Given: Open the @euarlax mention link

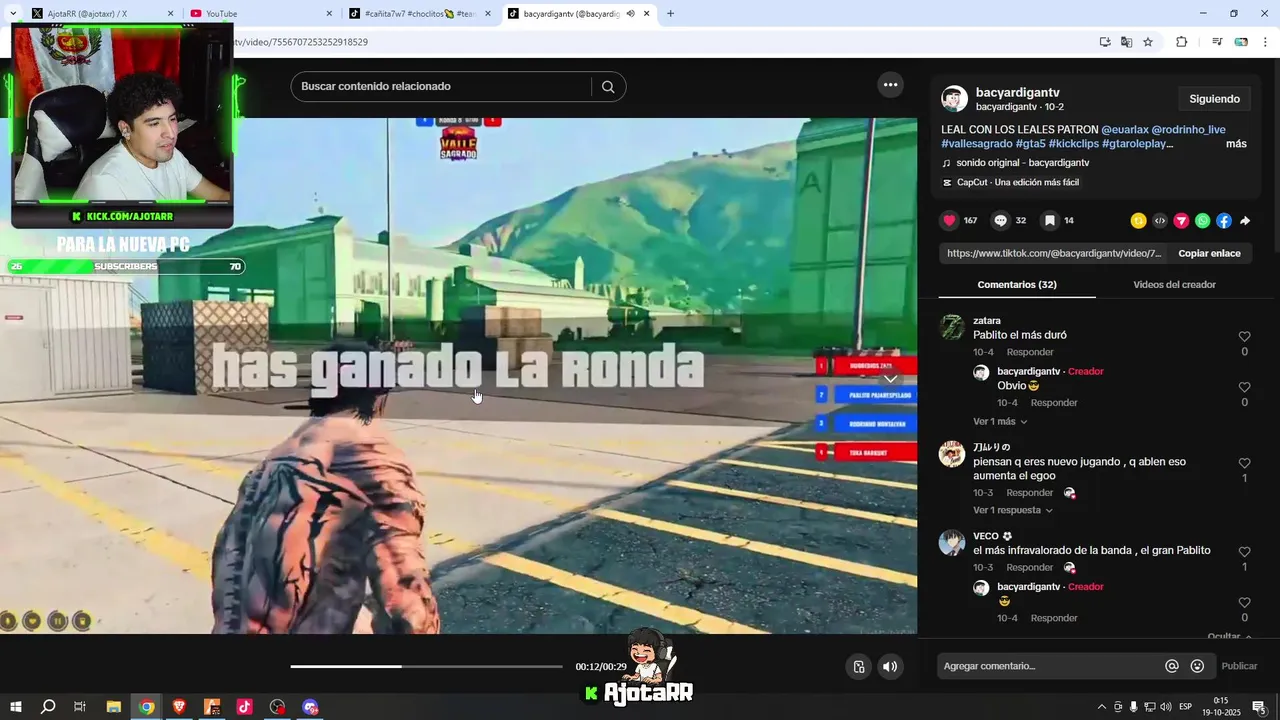Looking at the screenshot, I should point(1124,130).
